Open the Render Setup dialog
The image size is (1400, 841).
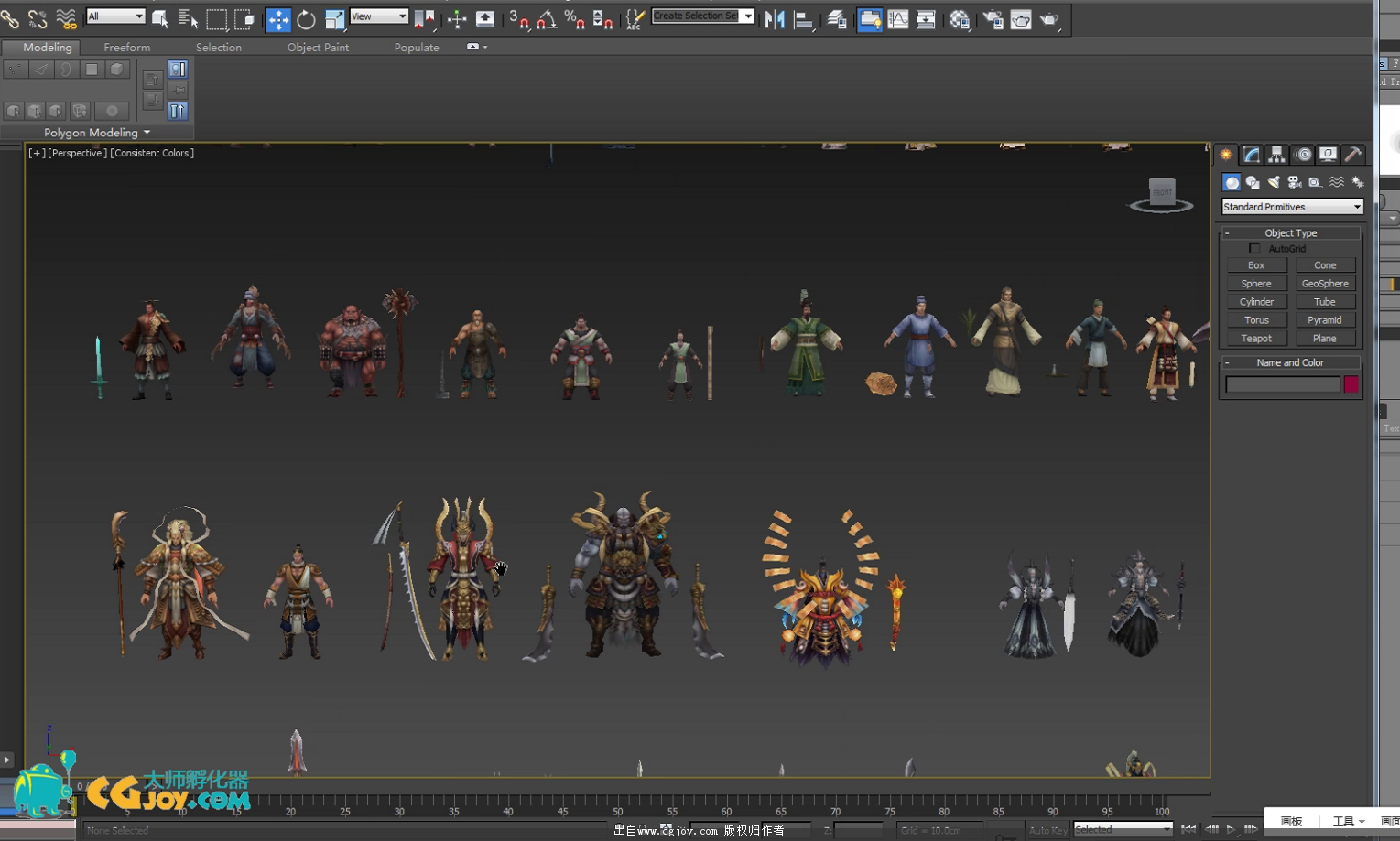click(993, 19)
